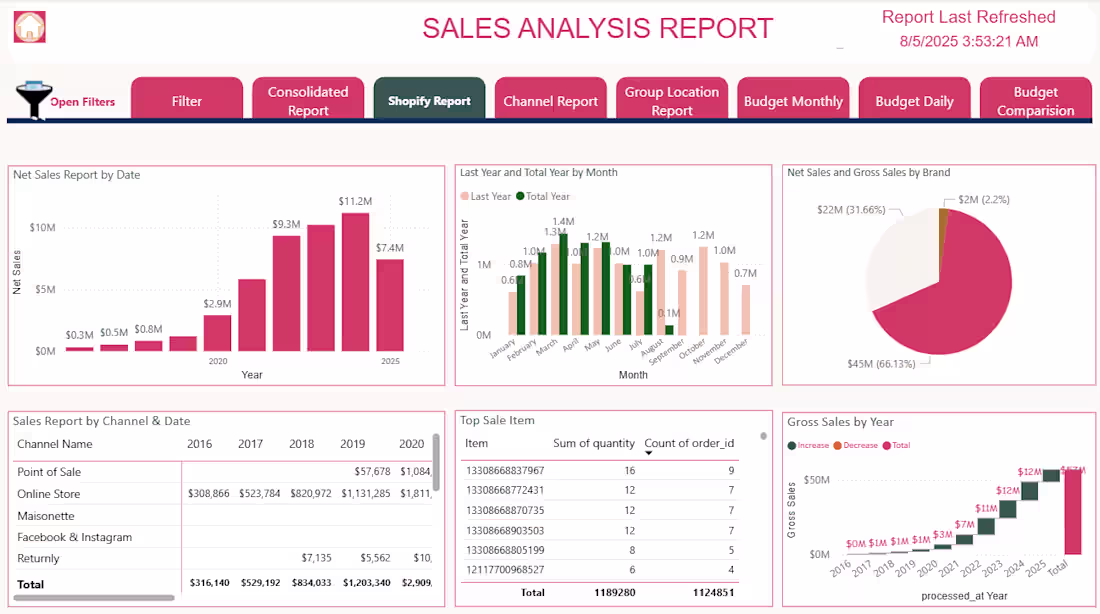
Task: Click the 2016 column header
Action: [199, 444]
